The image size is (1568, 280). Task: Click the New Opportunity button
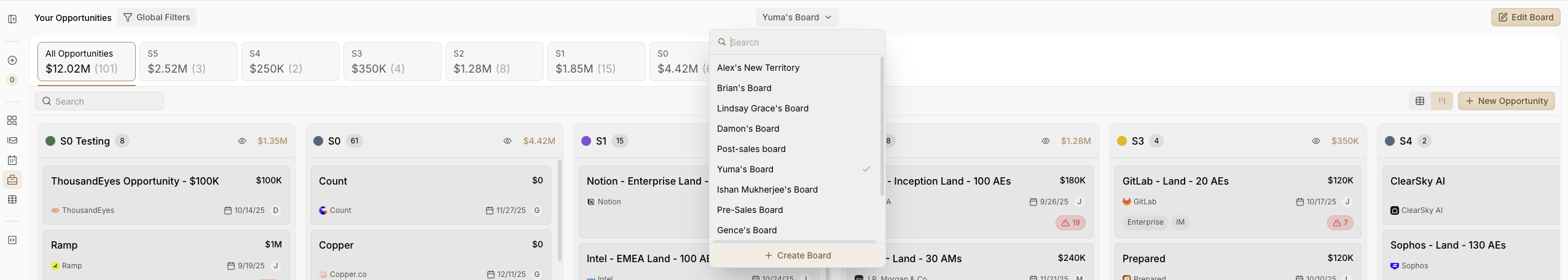pyautogui.click(x=1506, y=101)
